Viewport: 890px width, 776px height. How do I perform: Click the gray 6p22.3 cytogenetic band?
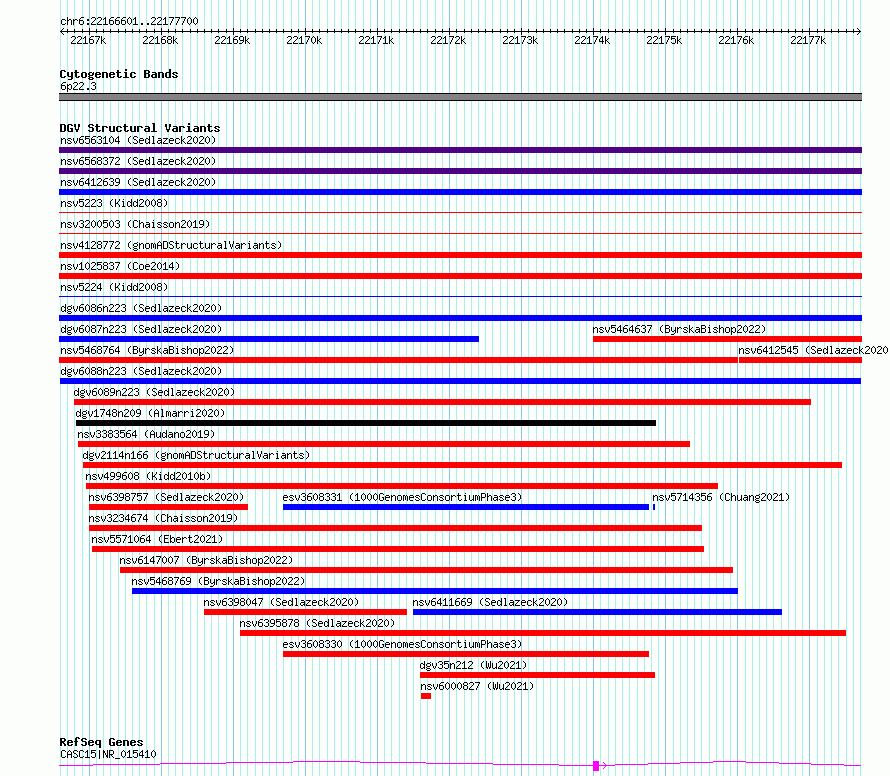tap(460, 97)
